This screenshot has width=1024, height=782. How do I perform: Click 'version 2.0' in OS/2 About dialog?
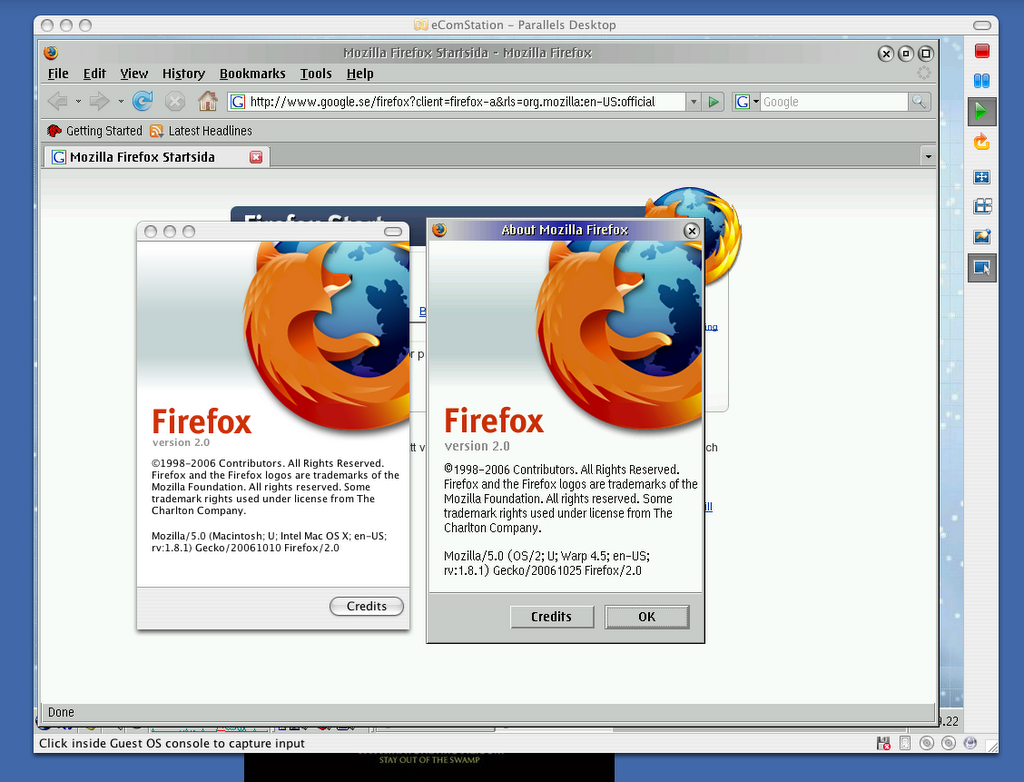[x=477, y=446]
